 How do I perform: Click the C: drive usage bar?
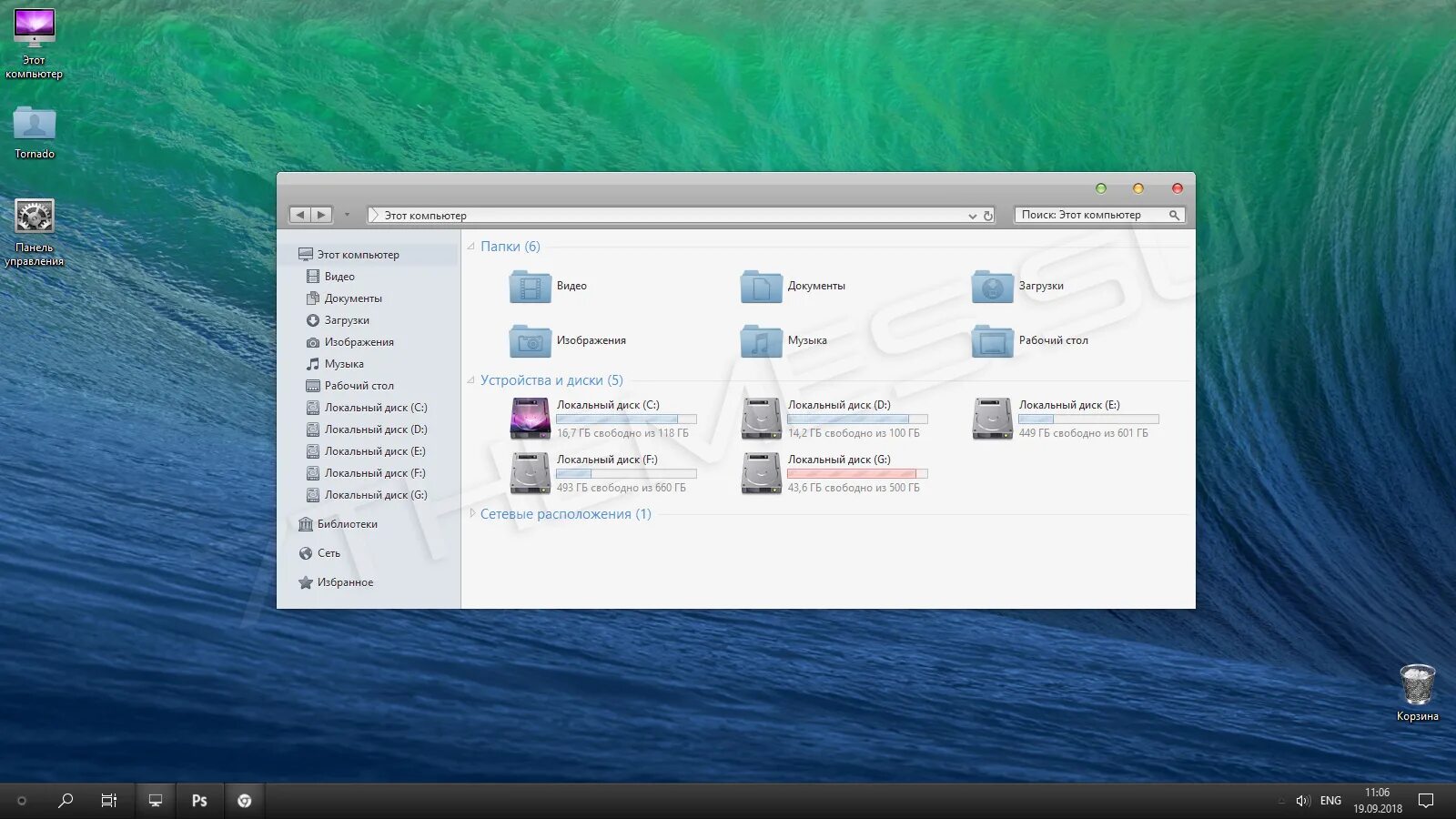(626, 420)
